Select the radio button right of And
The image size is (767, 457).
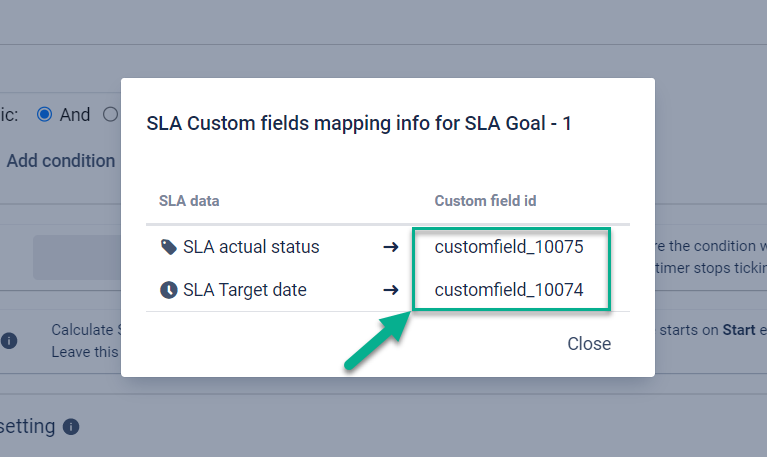[110, 114]
